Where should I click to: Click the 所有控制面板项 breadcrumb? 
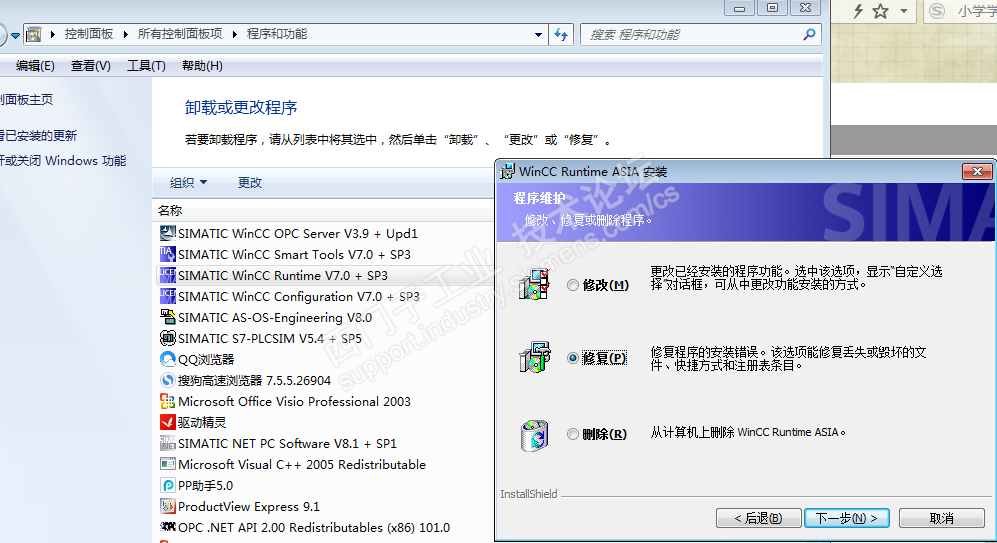click(x=180, y=34)
